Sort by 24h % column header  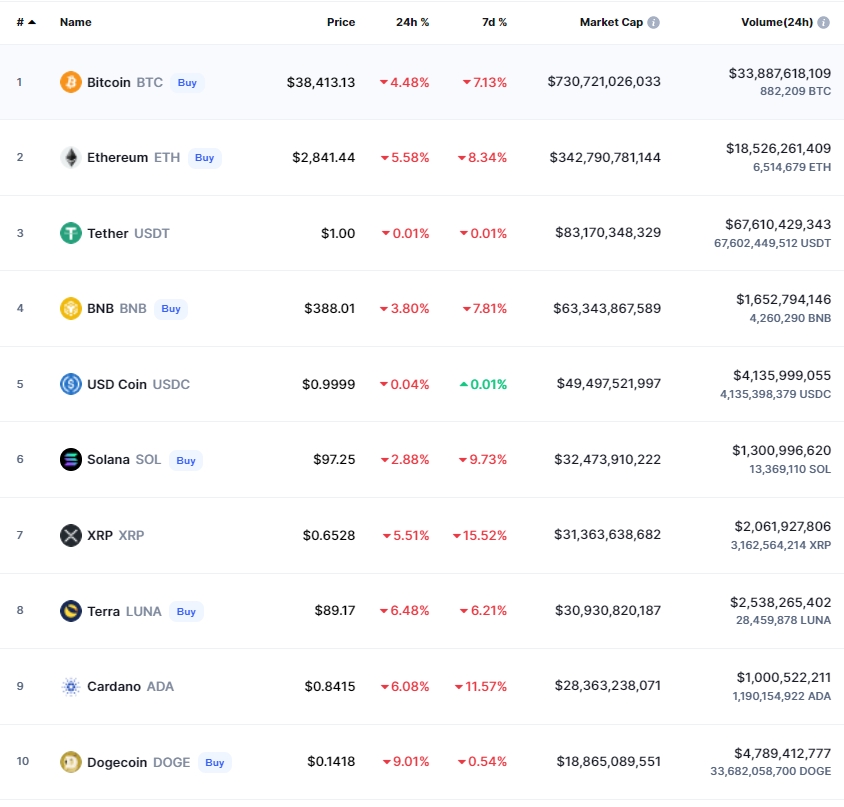tap(412, 22)
